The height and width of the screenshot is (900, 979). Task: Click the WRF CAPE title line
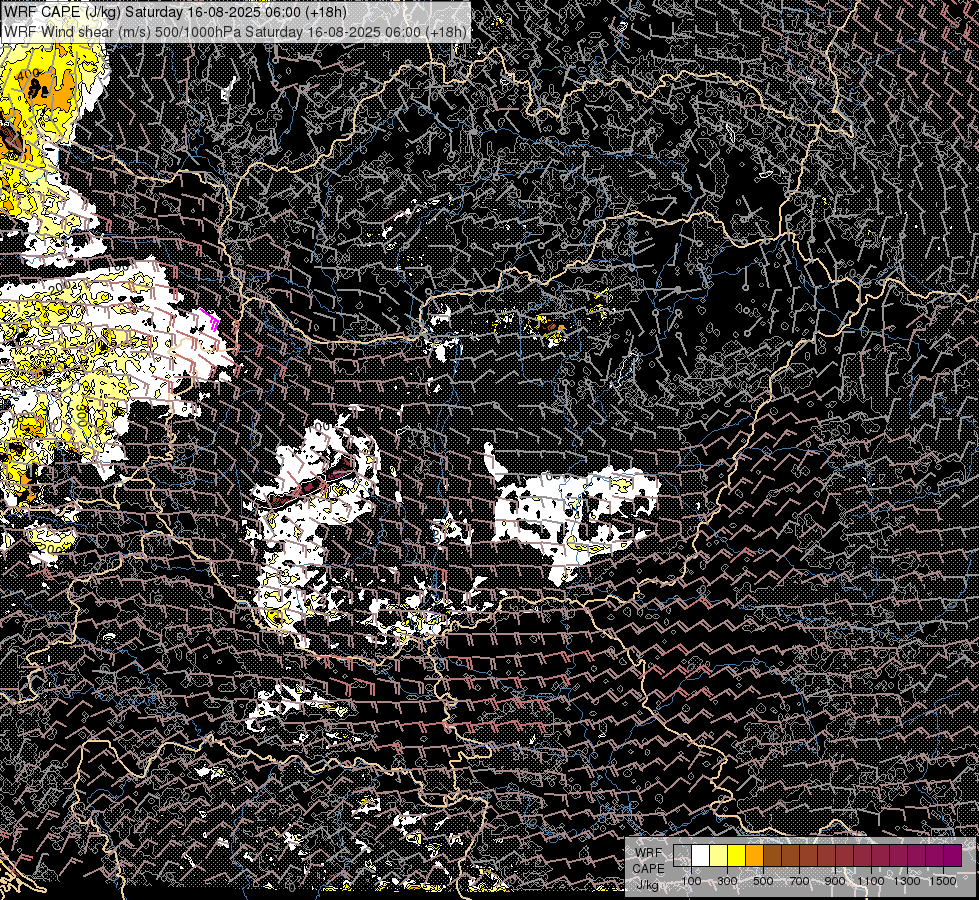[x=175, y=11]
